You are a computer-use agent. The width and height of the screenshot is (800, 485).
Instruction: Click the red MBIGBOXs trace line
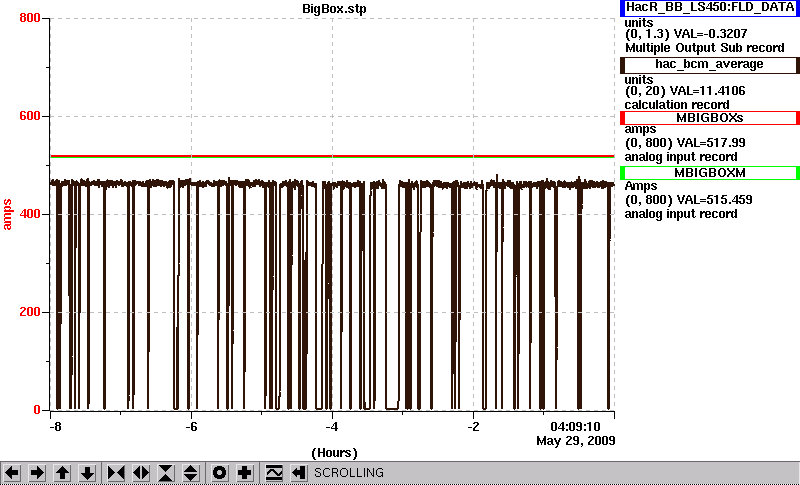click(332, 156)
